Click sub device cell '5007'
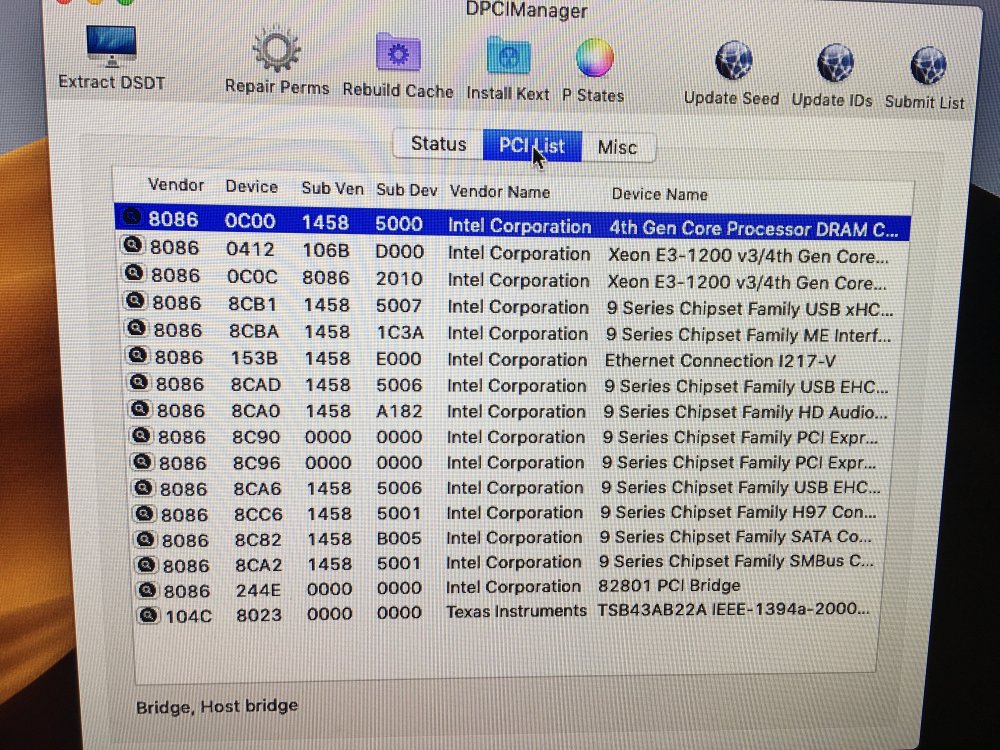 pos(399,306)
